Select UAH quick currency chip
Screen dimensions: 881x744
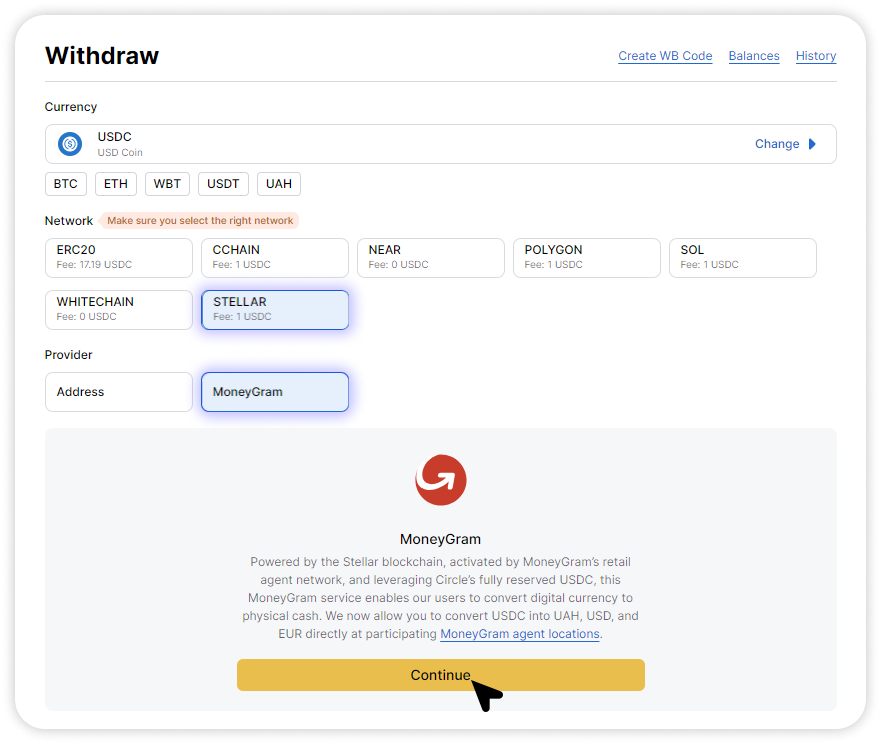coord(279,184)
